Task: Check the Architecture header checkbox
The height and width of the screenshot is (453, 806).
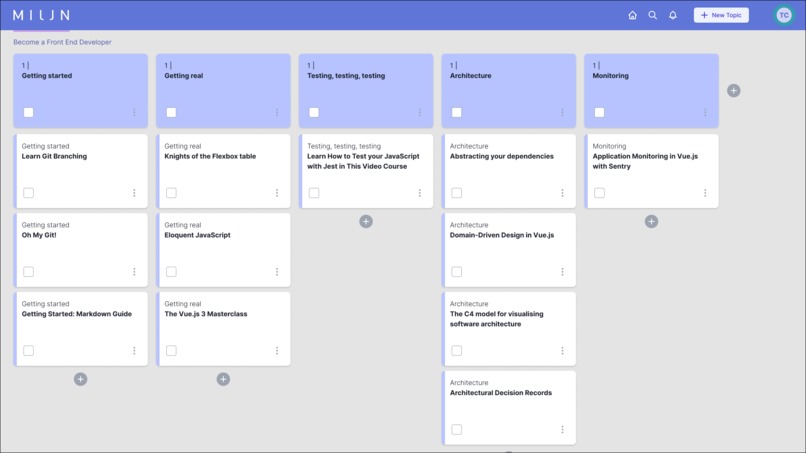Action: 456,112
